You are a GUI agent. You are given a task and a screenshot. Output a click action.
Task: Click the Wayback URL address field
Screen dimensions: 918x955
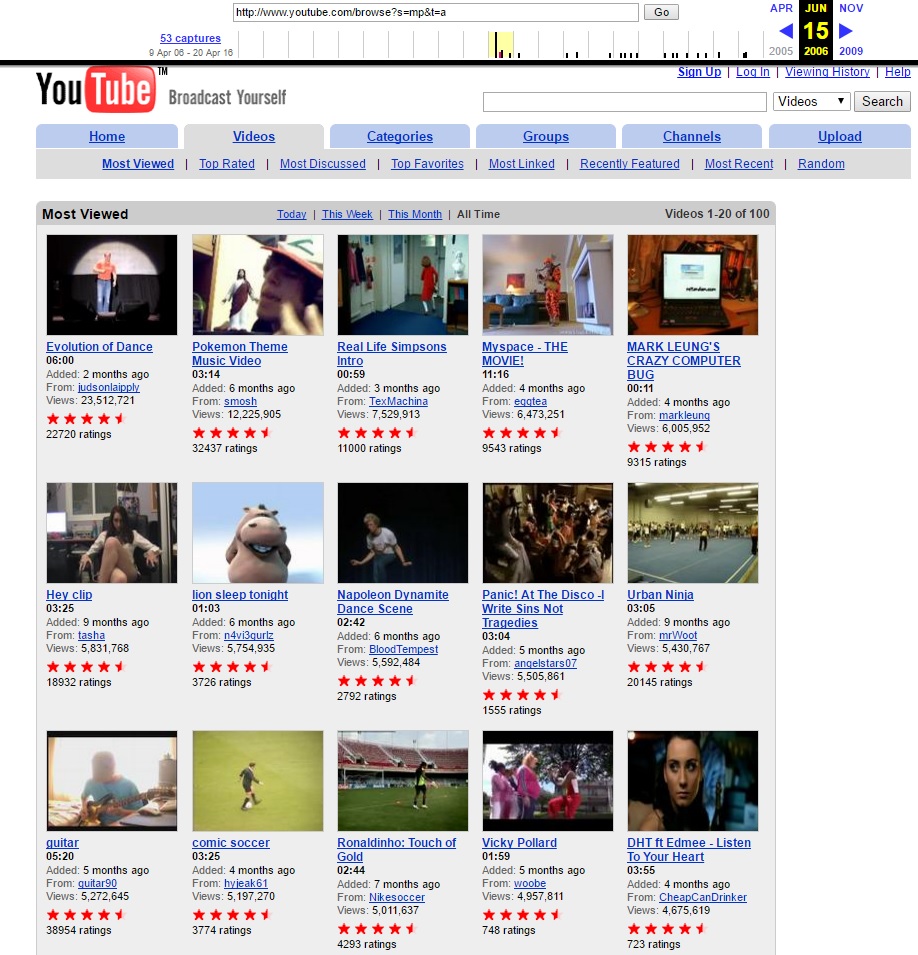point(436,12)
